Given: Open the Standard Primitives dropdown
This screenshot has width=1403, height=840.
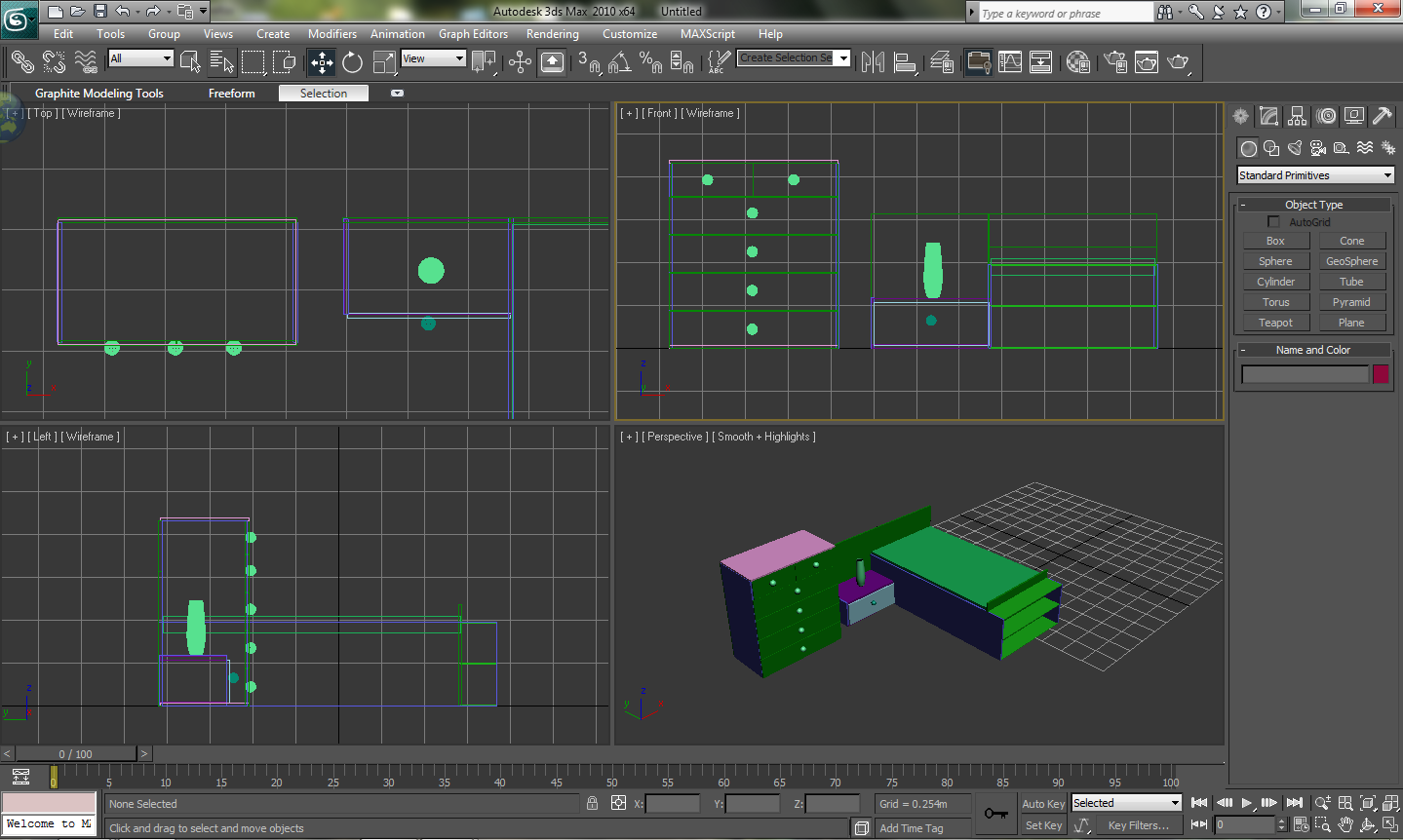Looking at the screenshot, I should click(x=1315, y=175).
